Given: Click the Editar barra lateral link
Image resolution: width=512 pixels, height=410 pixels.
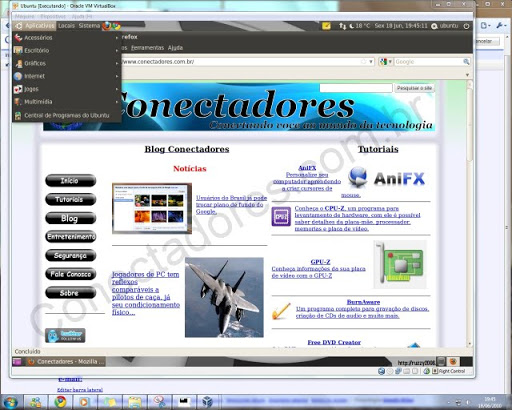Looking at the screenshot, I should (x=80, y=390).
